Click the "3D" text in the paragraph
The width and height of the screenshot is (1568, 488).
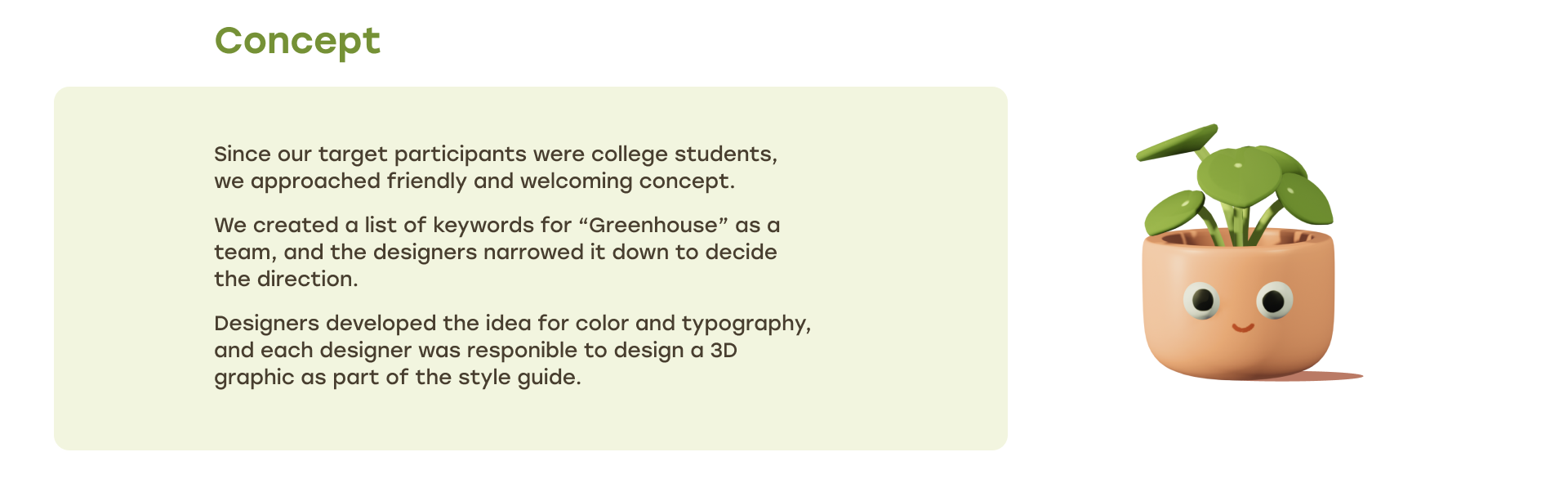[724, 350]
